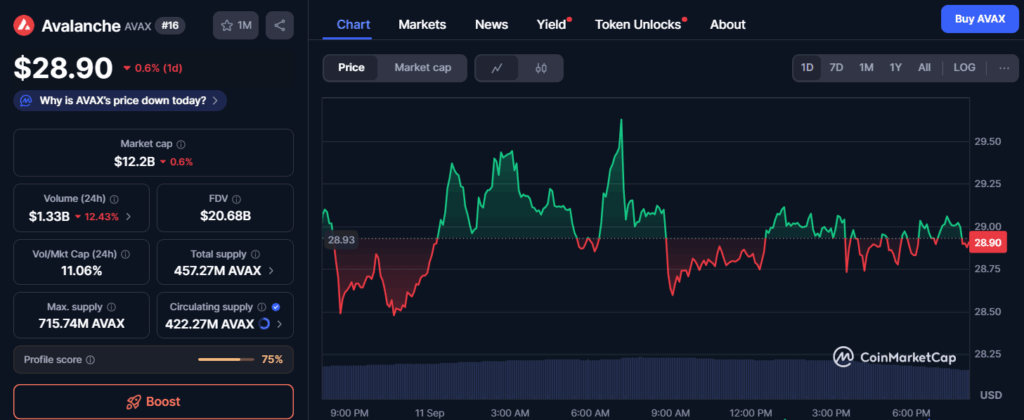Set chart range to 1D

808,68
